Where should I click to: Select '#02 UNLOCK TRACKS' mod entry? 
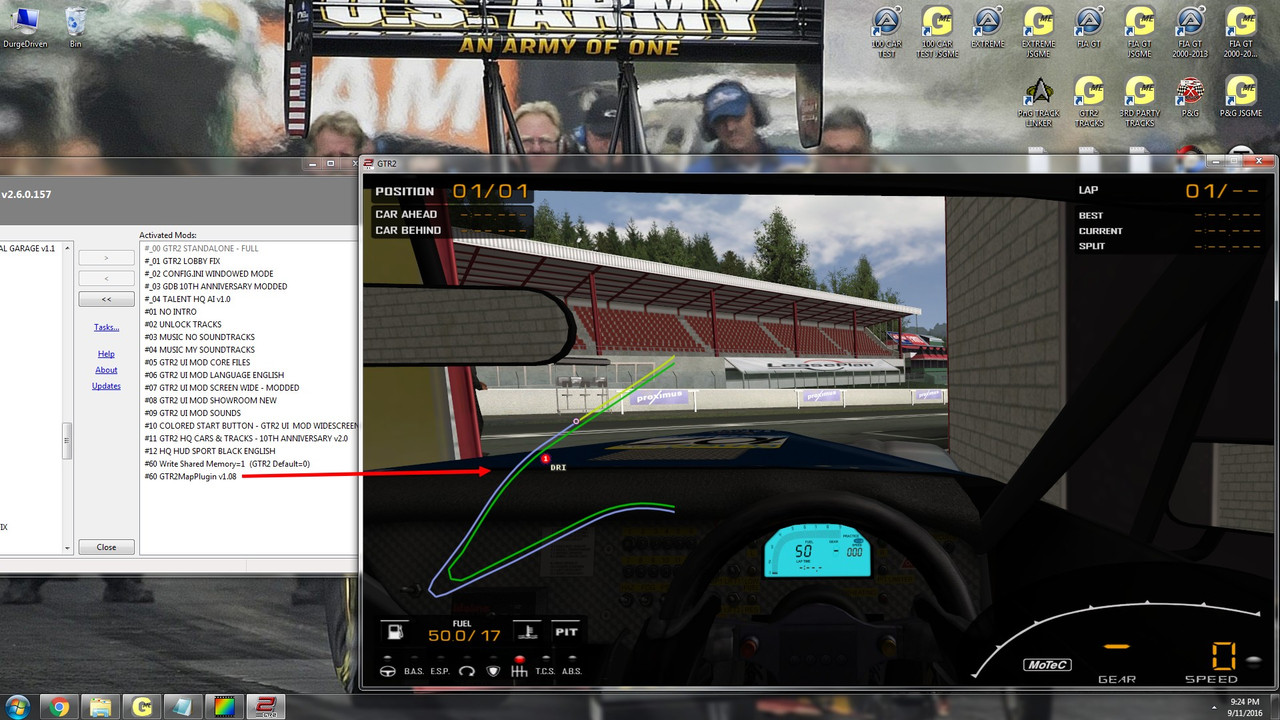[x=183, y=324]
